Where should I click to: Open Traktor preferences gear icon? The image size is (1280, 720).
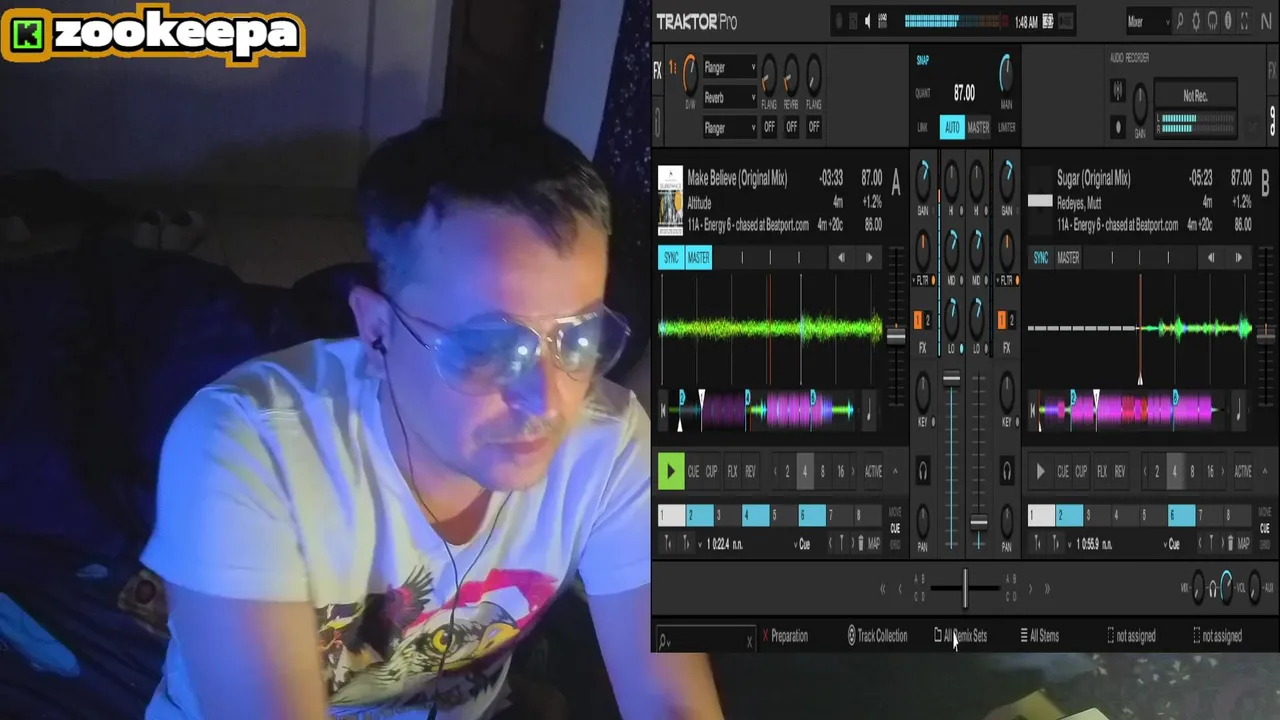(1196, 22)
